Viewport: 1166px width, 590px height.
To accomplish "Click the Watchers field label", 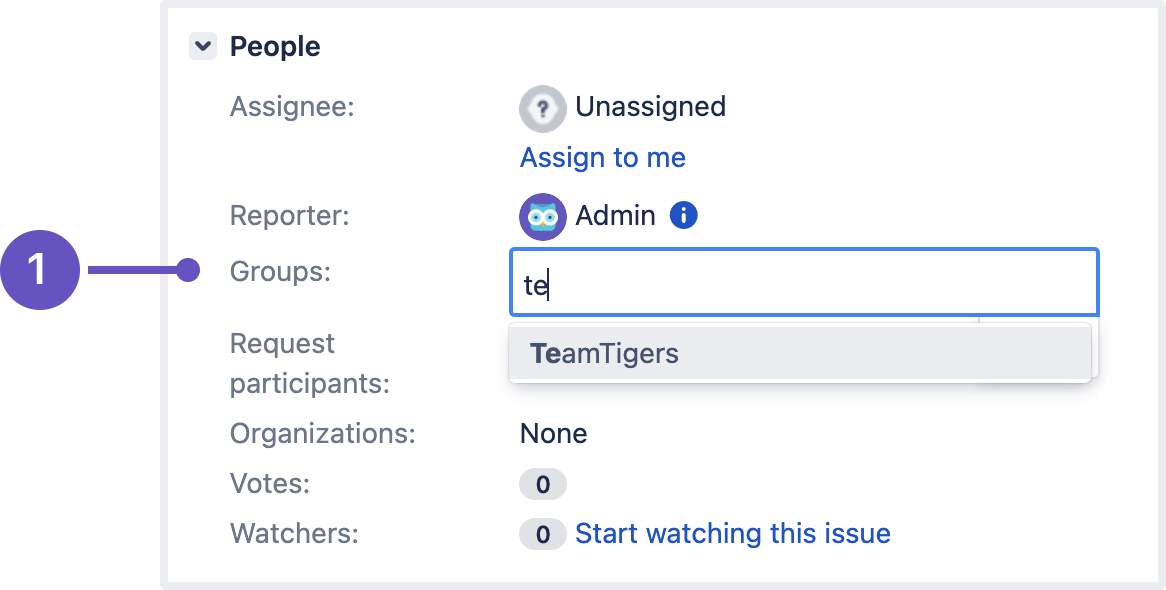I will tap(294, 534).
